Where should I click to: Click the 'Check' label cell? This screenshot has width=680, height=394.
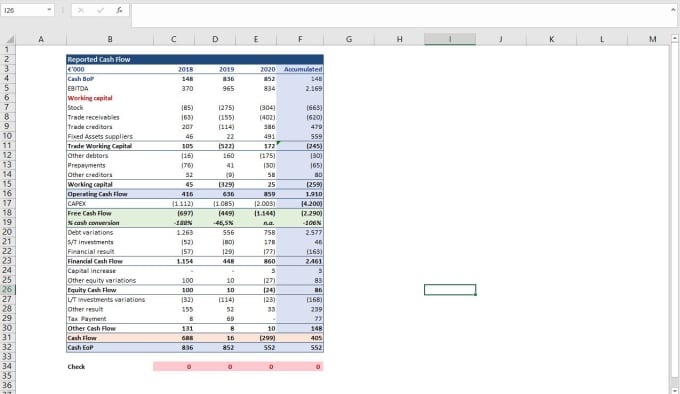pyautogui.click(x=110, y=366)
